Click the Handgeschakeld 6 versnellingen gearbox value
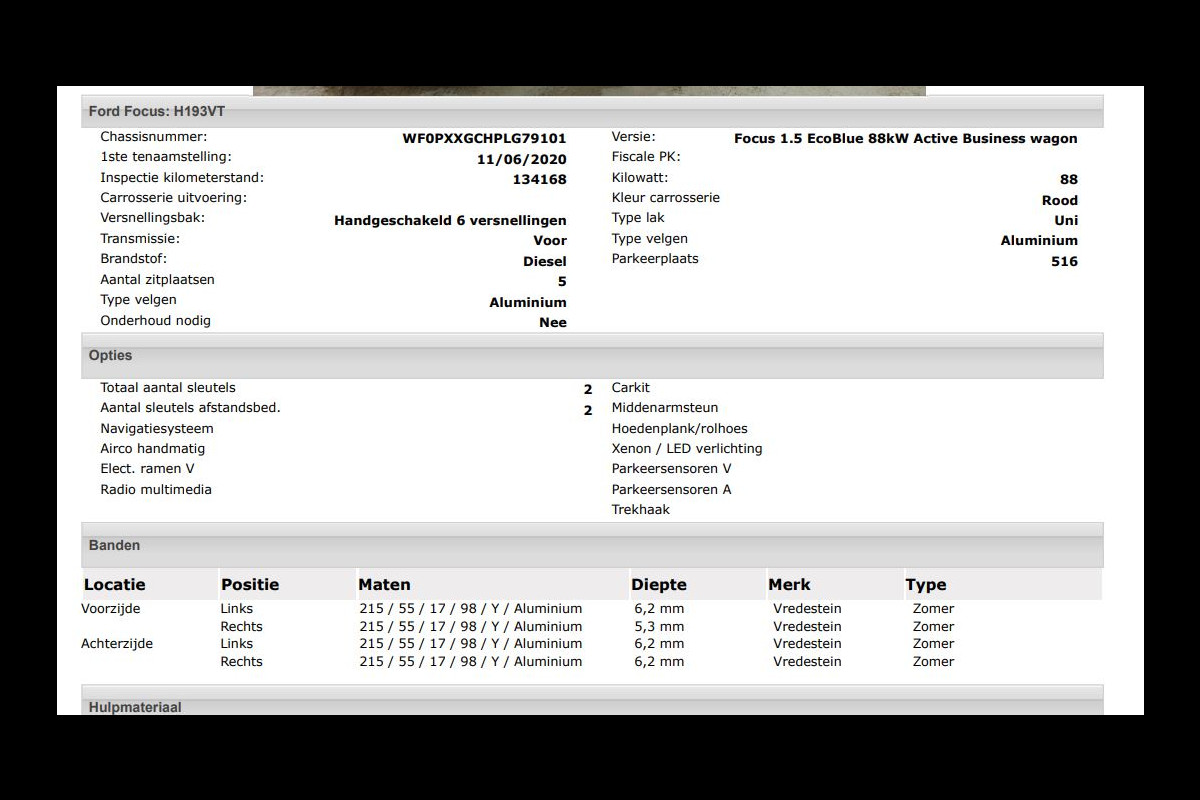This screenshot has width=1200, height=800. click(450, 221)
